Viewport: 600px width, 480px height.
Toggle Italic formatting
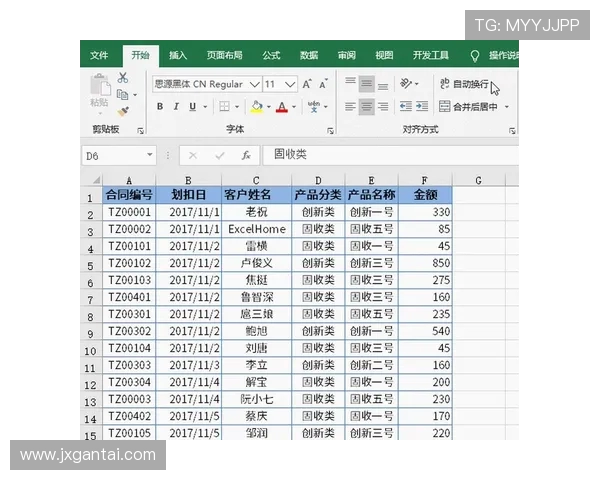coord(176,107)
